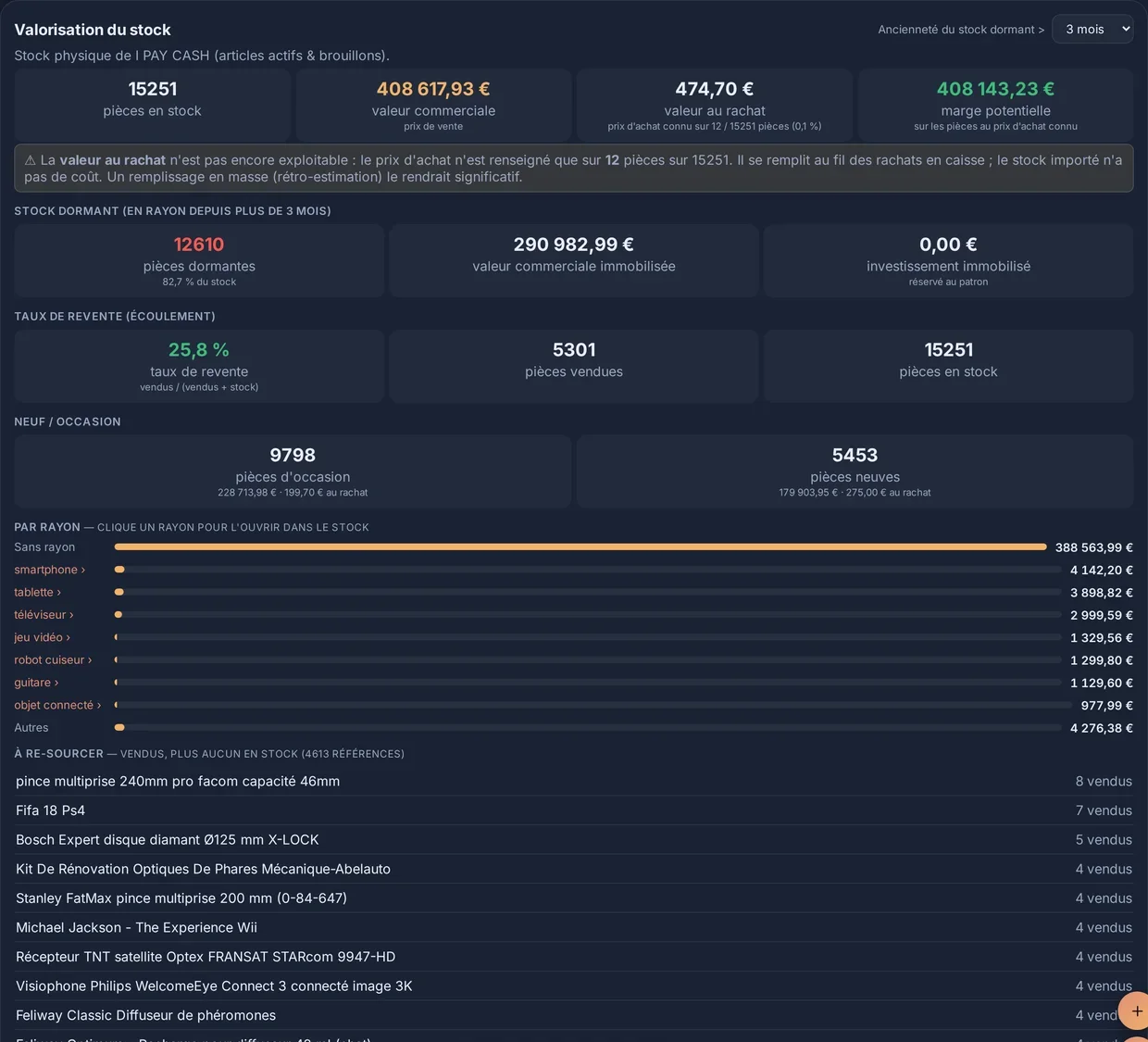
Task: Click the Sans rayon progress bar
Action: pyautogui.click(x=580, y=547)
